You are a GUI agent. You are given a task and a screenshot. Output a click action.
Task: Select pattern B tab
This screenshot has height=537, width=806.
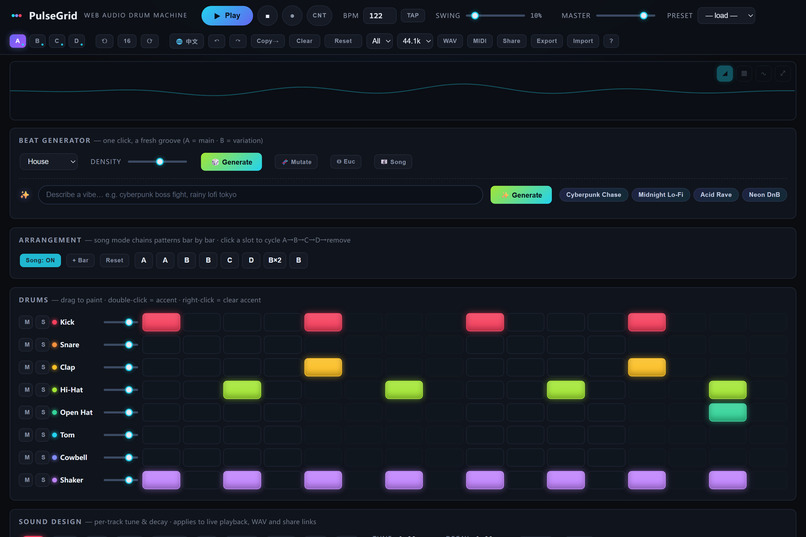(x=37, y=41)
